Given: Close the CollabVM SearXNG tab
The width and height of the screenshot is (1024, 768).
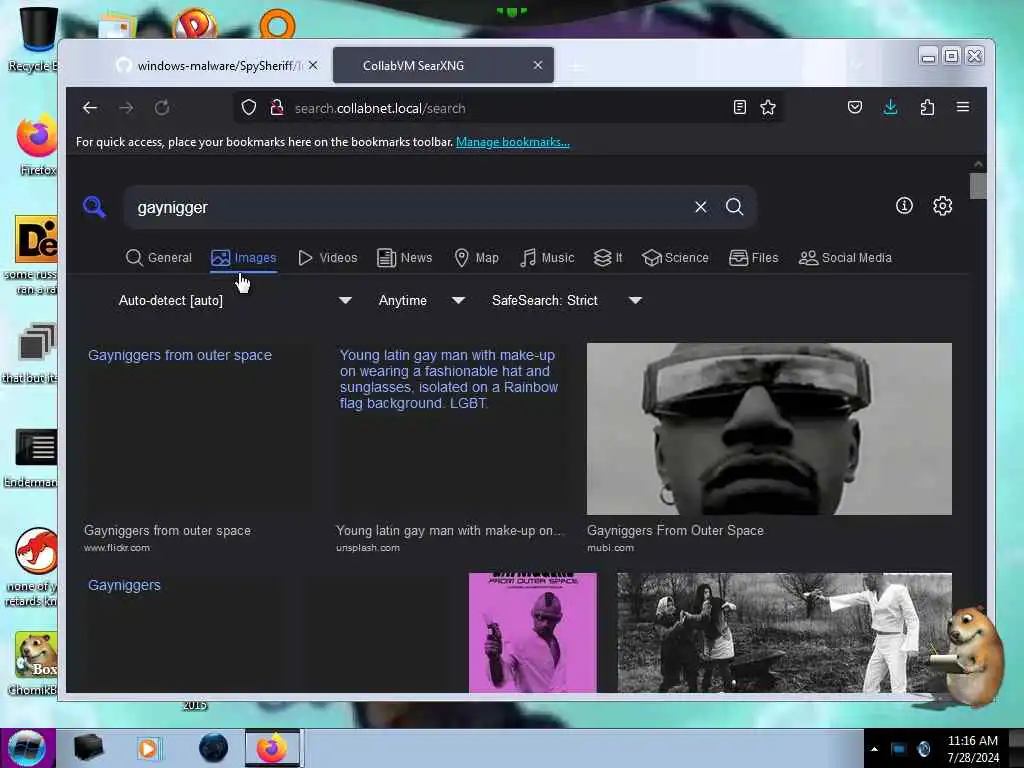Looking at the screenshot, I should tap(537, 65).
